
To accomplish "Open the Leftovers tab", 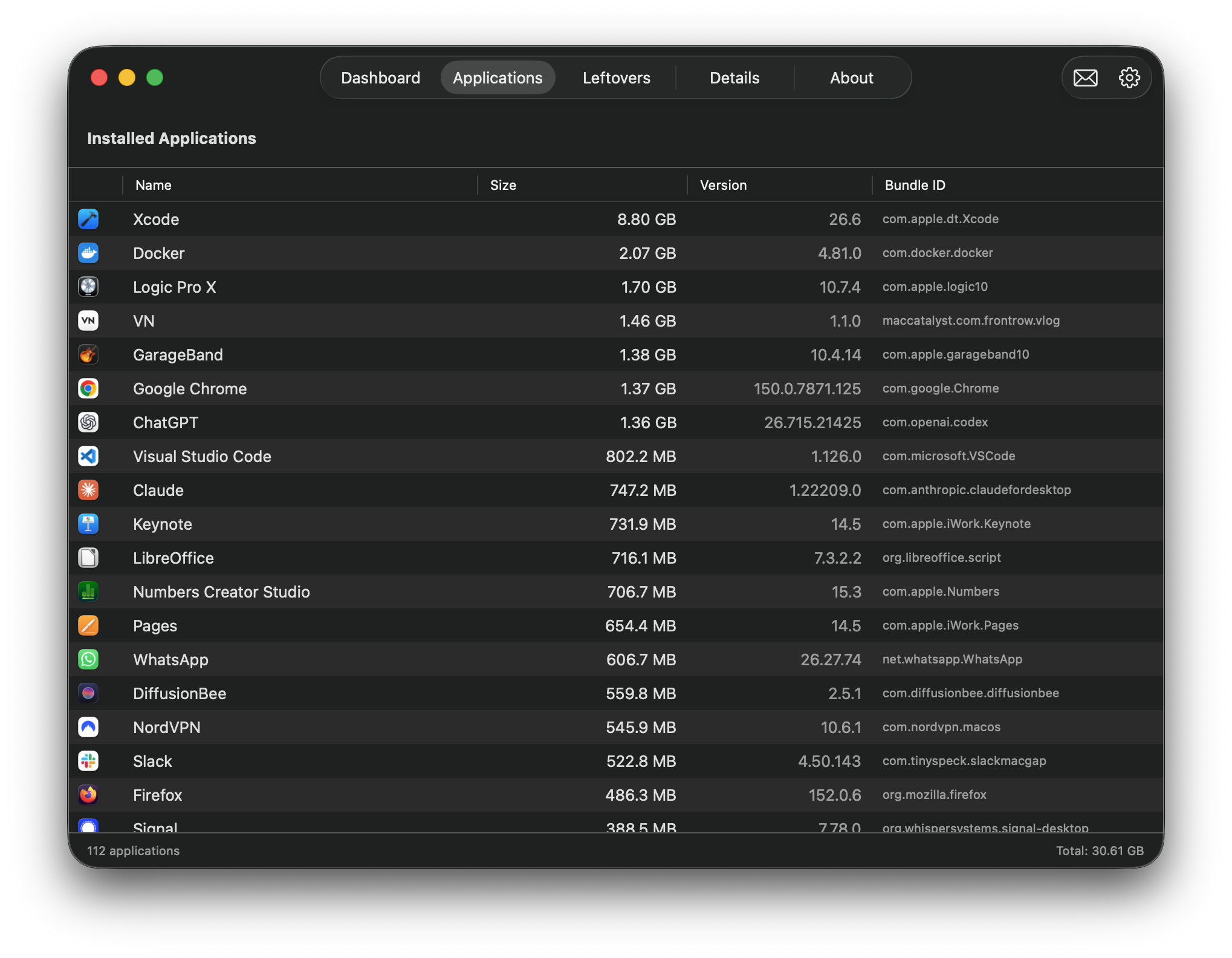I will click(x=617, y=78).
